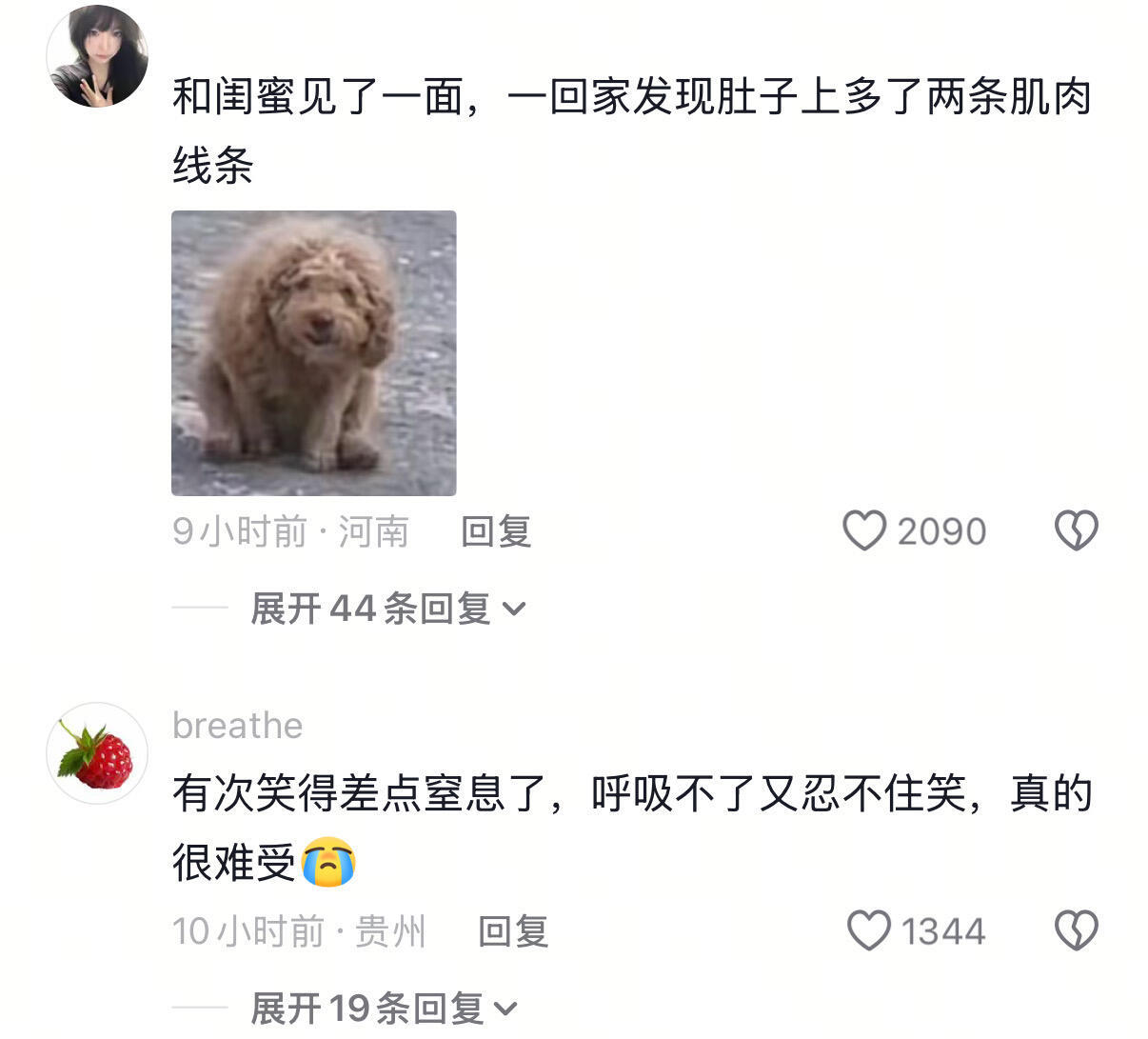Screen dimensions: 1148x1039
Task: Open the breathe username link
Action: [238, 726]
